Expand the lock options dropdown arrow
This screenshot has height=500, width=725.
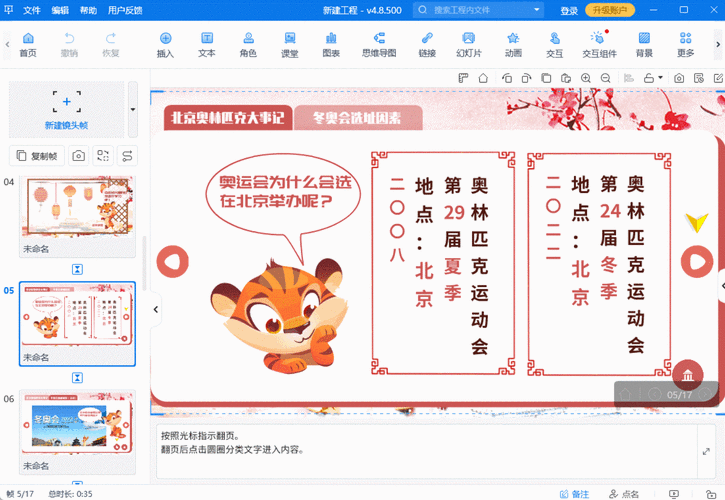660,78
